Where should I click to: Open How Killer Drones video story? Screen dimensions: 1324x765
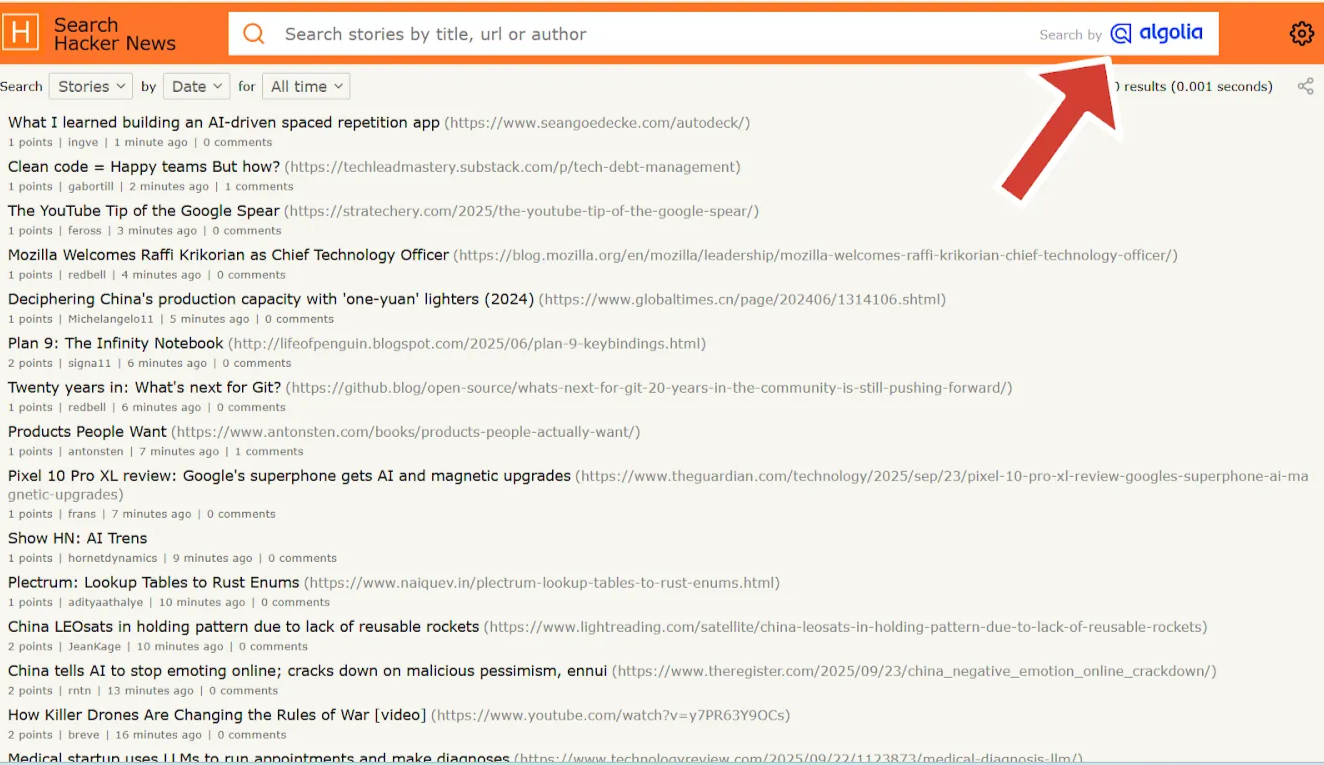[x=217, y=714]
